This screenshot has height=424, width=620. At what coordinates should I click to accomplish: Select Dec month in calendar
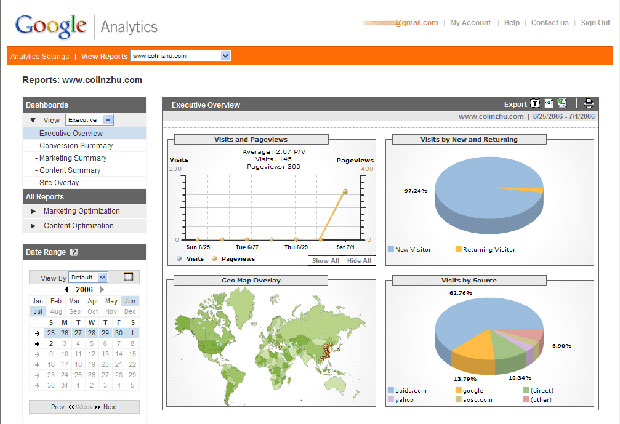coord(130,311)
